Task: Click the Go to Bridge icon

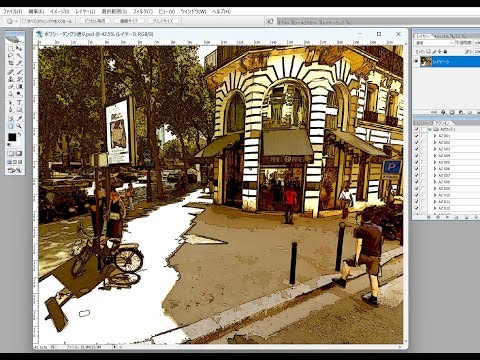Action: 270,21
